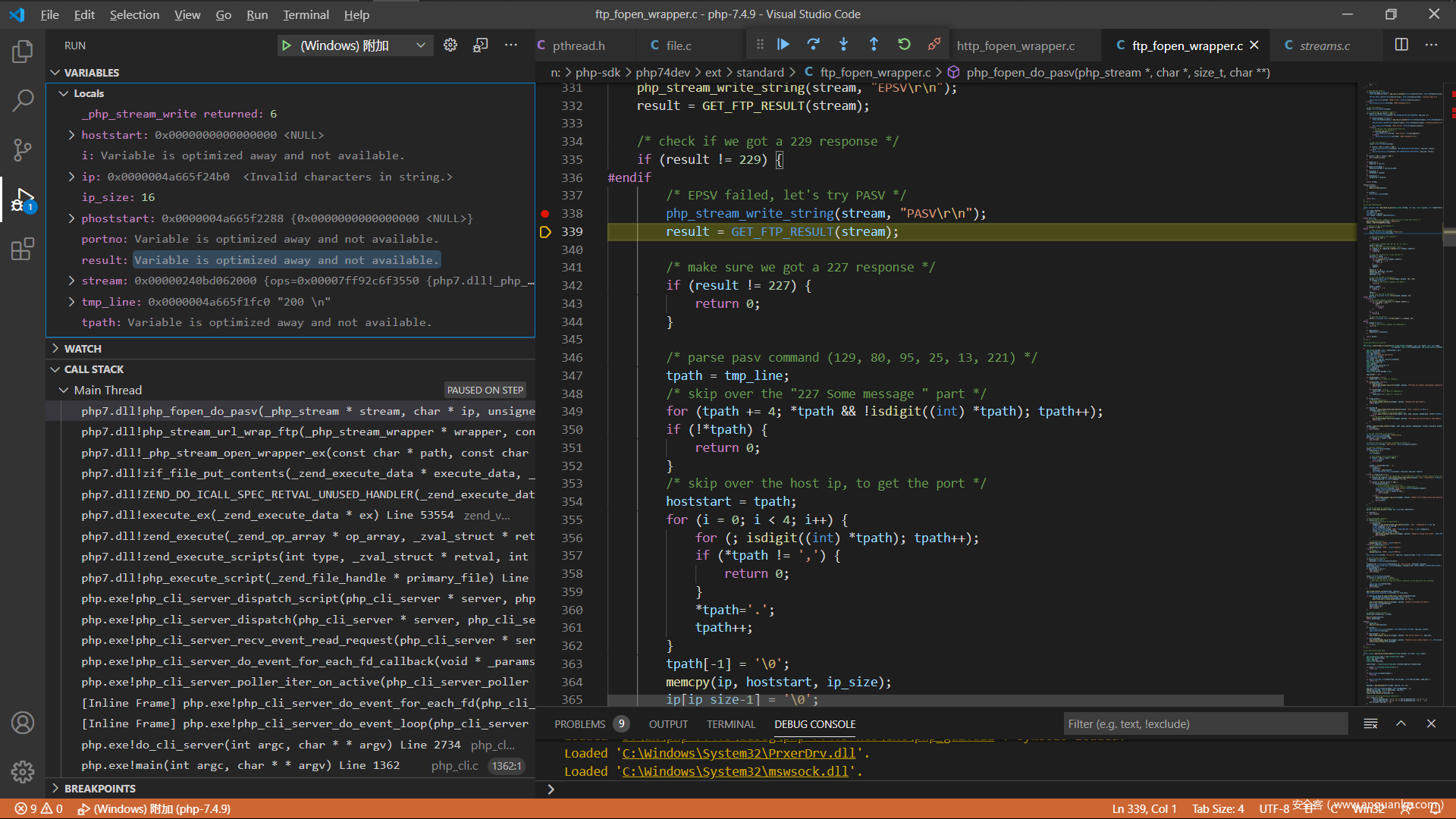1456x819 pixels.
Task: Click the debug console filter field
Action: coord(1204,723)
